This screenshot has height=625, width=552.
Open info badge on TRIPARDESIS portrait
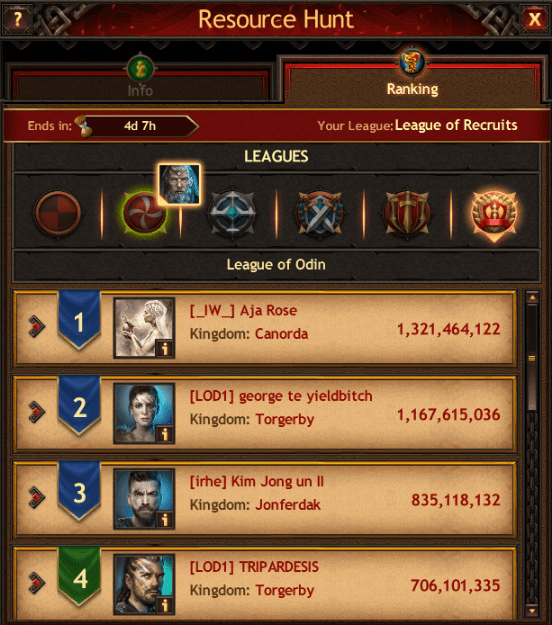pyautogui.click(x=165, y=605)
